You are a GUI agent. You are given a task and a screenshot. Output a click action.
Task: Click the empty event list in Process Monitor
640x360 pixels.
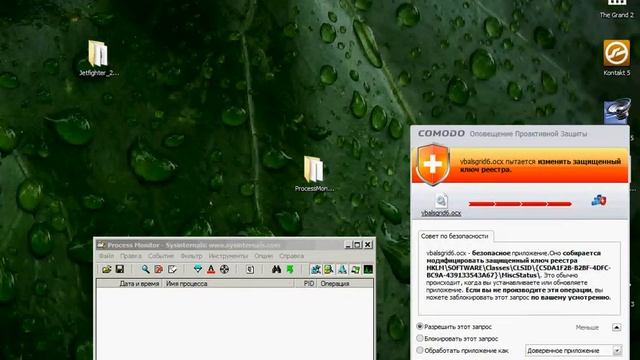[235, 324]
